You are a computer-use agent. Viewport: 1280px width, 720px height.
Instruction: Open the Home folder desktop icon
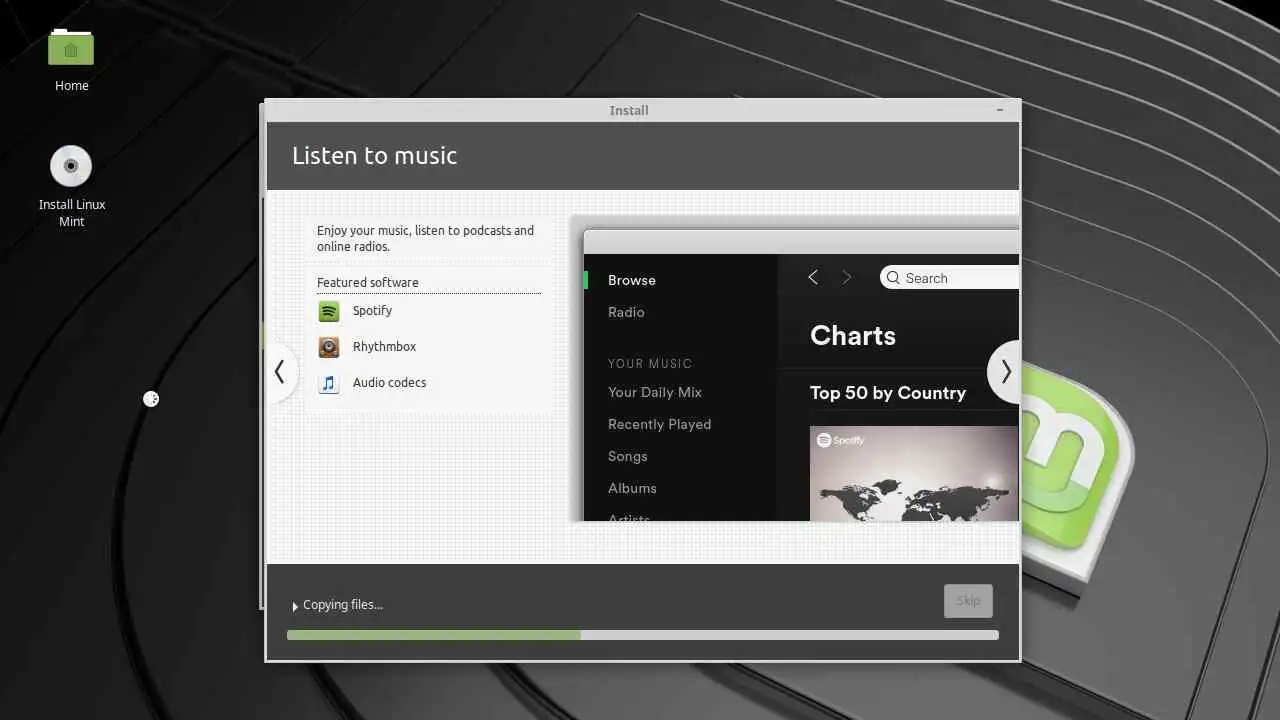point(71,48)
